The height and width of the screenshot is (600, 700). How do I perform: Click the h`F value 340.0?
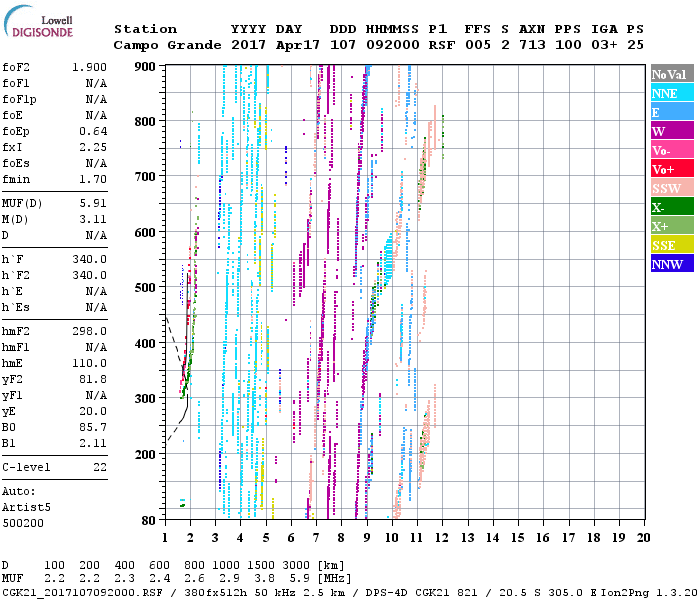pyautogui.click(x=89, y=259)
